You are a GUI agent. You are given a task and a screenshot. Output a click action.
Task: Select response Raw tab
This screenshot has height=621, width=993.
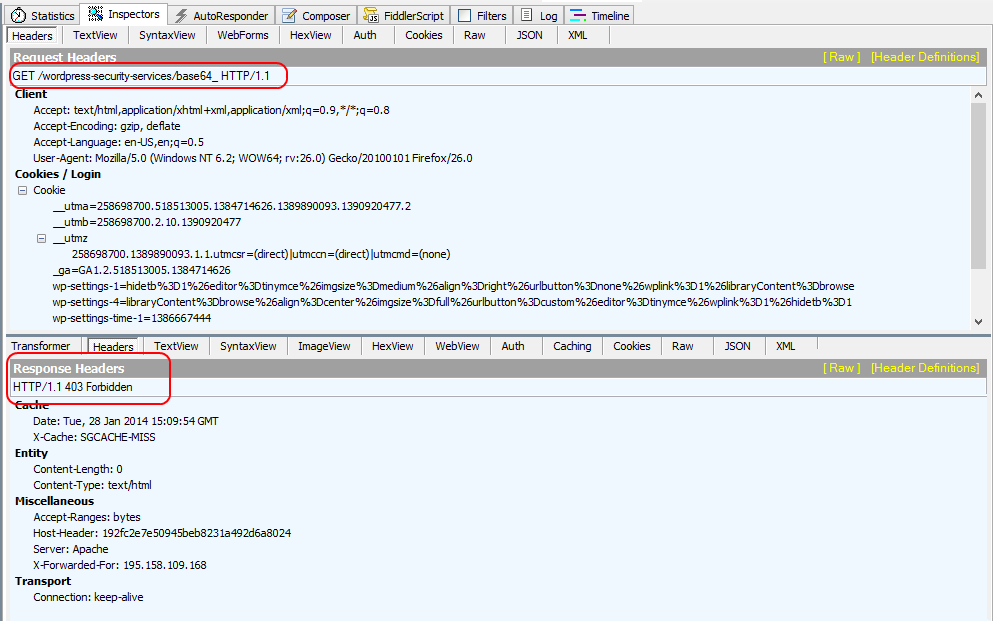pos(683,346)
